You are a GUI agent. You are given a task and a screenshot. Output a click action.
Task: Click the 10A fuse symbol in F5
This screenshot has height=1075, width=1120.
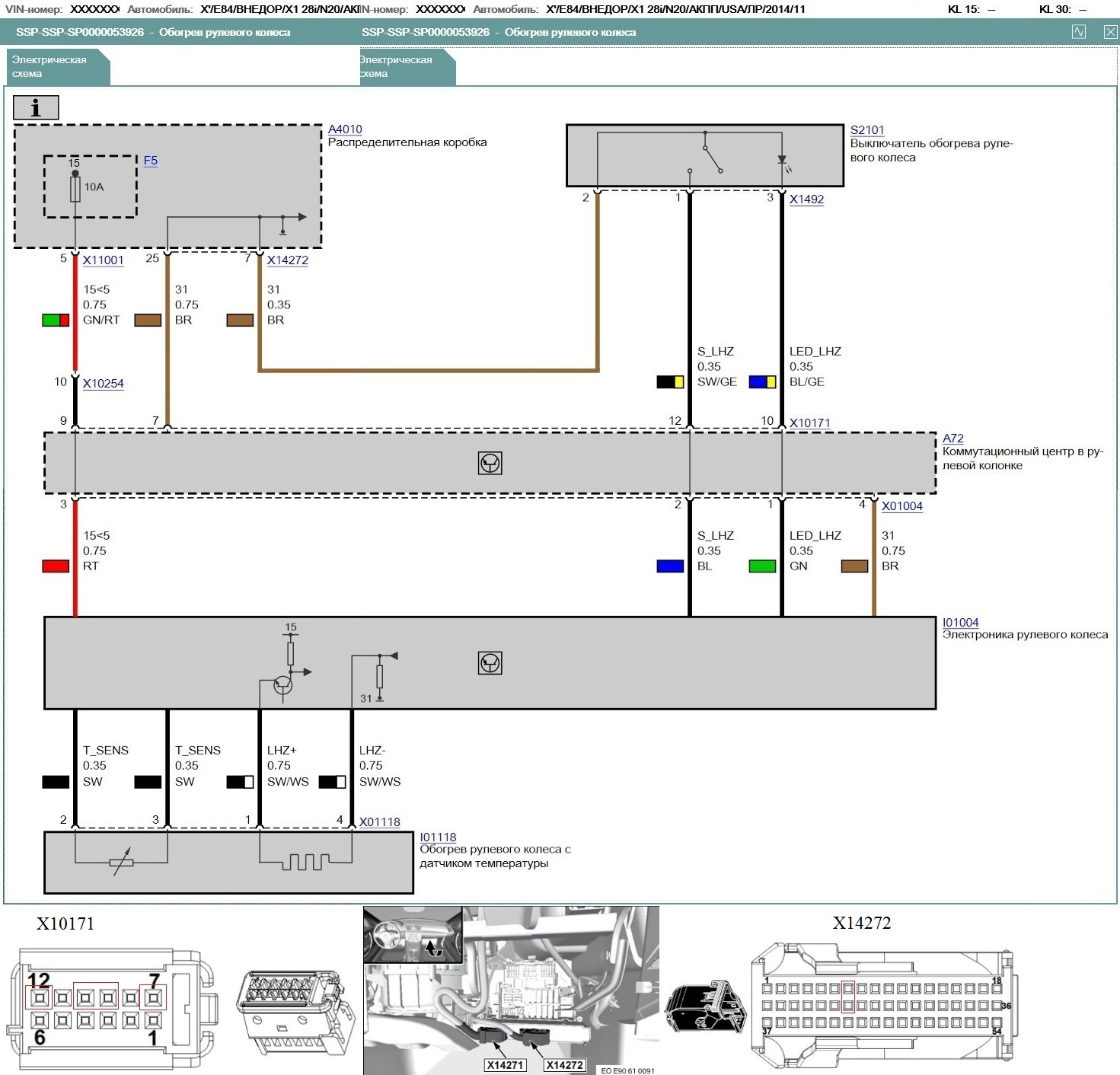[75, 187]
